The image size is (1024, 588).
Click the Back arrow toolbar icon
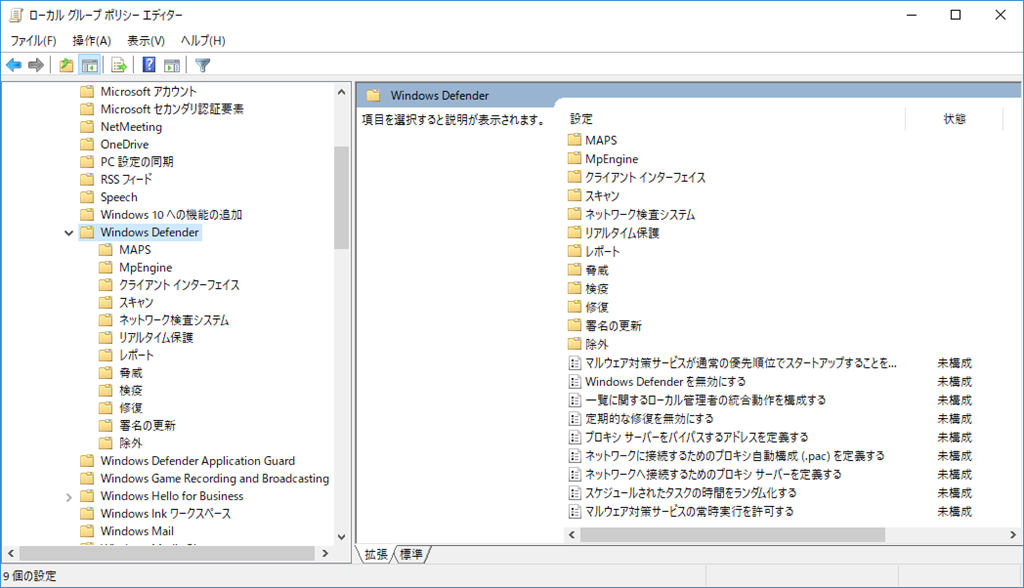14,65
